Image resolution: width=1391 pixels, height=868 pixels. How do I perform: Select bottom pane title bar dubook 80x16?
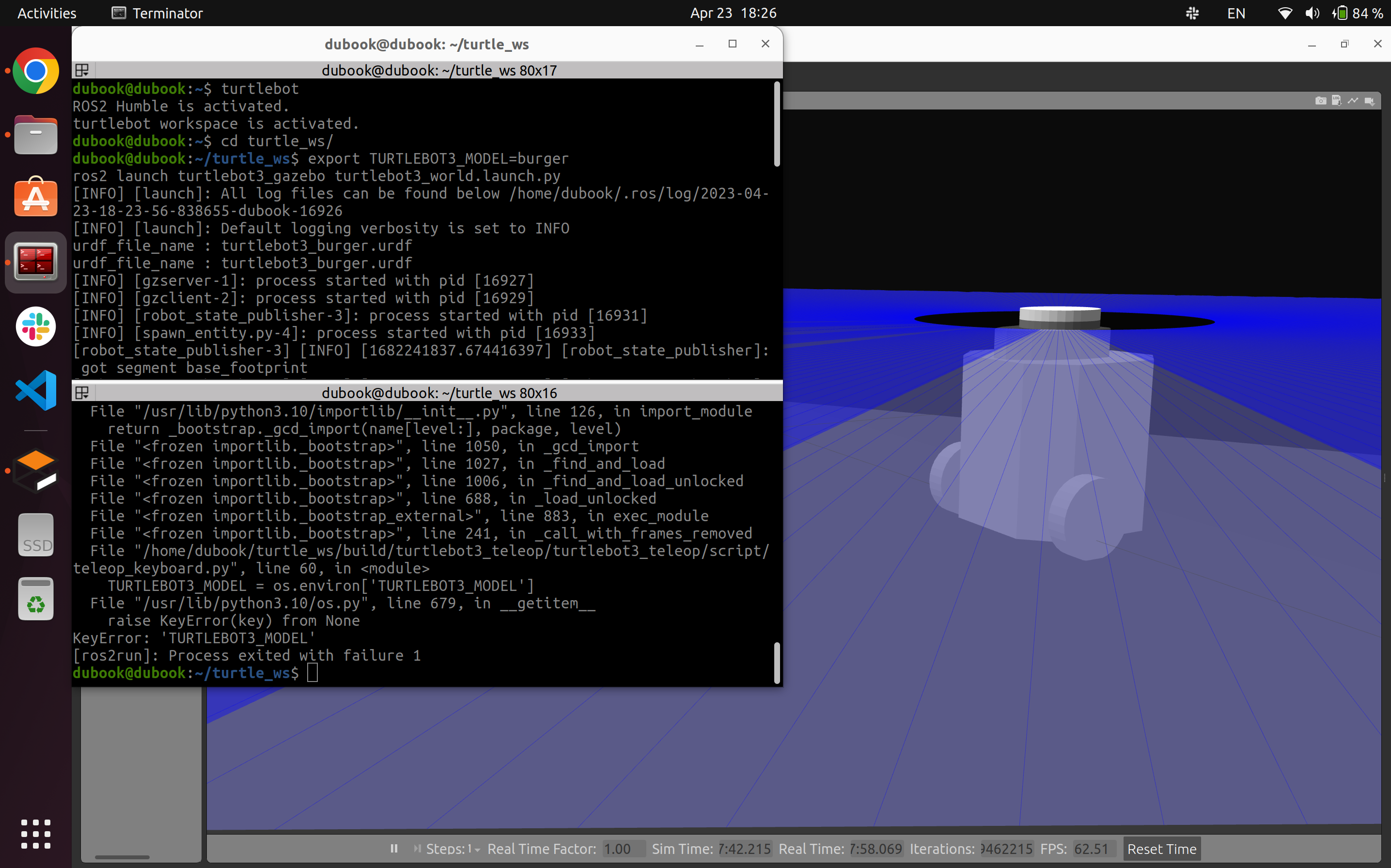click(439, 393)
